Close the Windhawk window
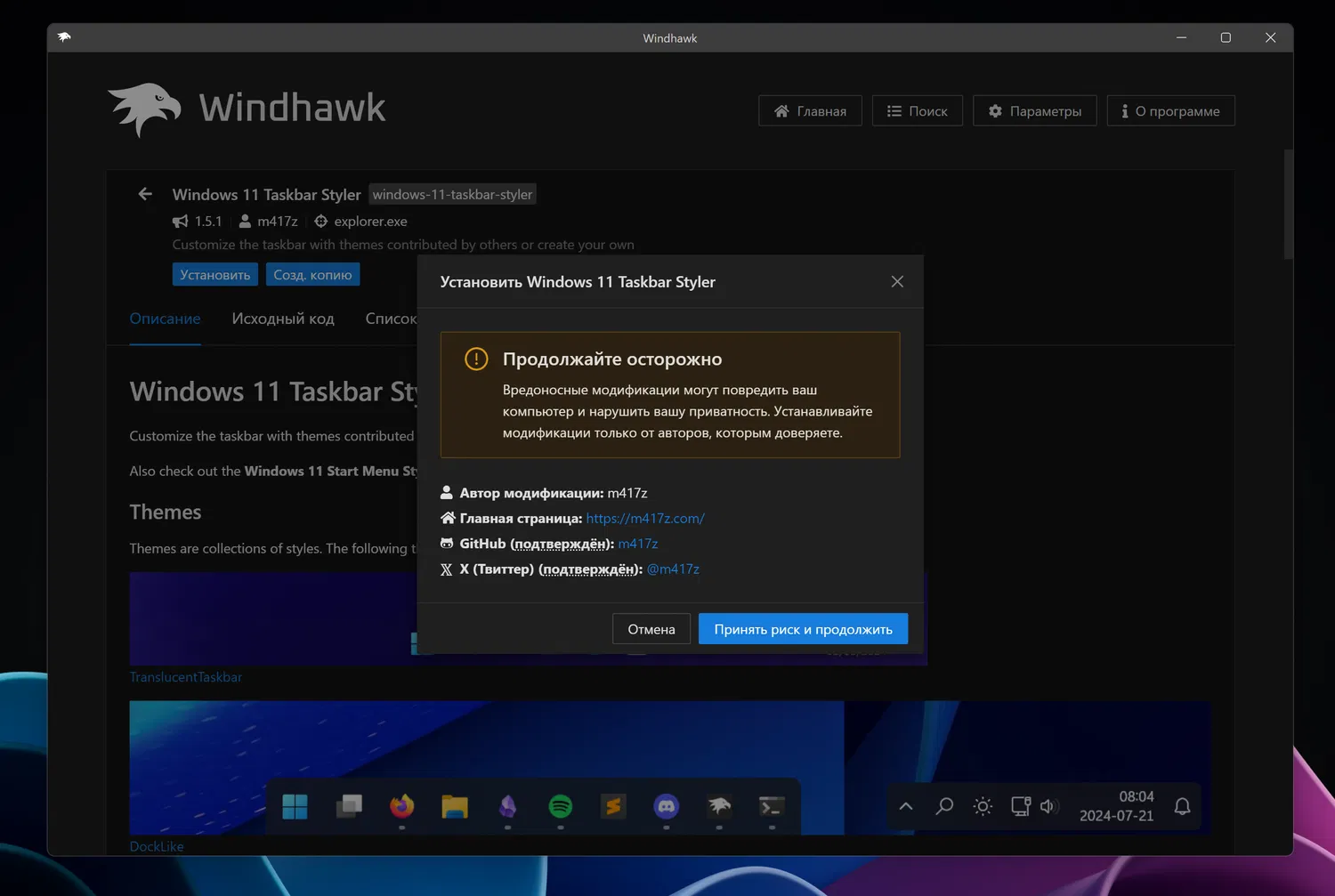 point(1271,37)
